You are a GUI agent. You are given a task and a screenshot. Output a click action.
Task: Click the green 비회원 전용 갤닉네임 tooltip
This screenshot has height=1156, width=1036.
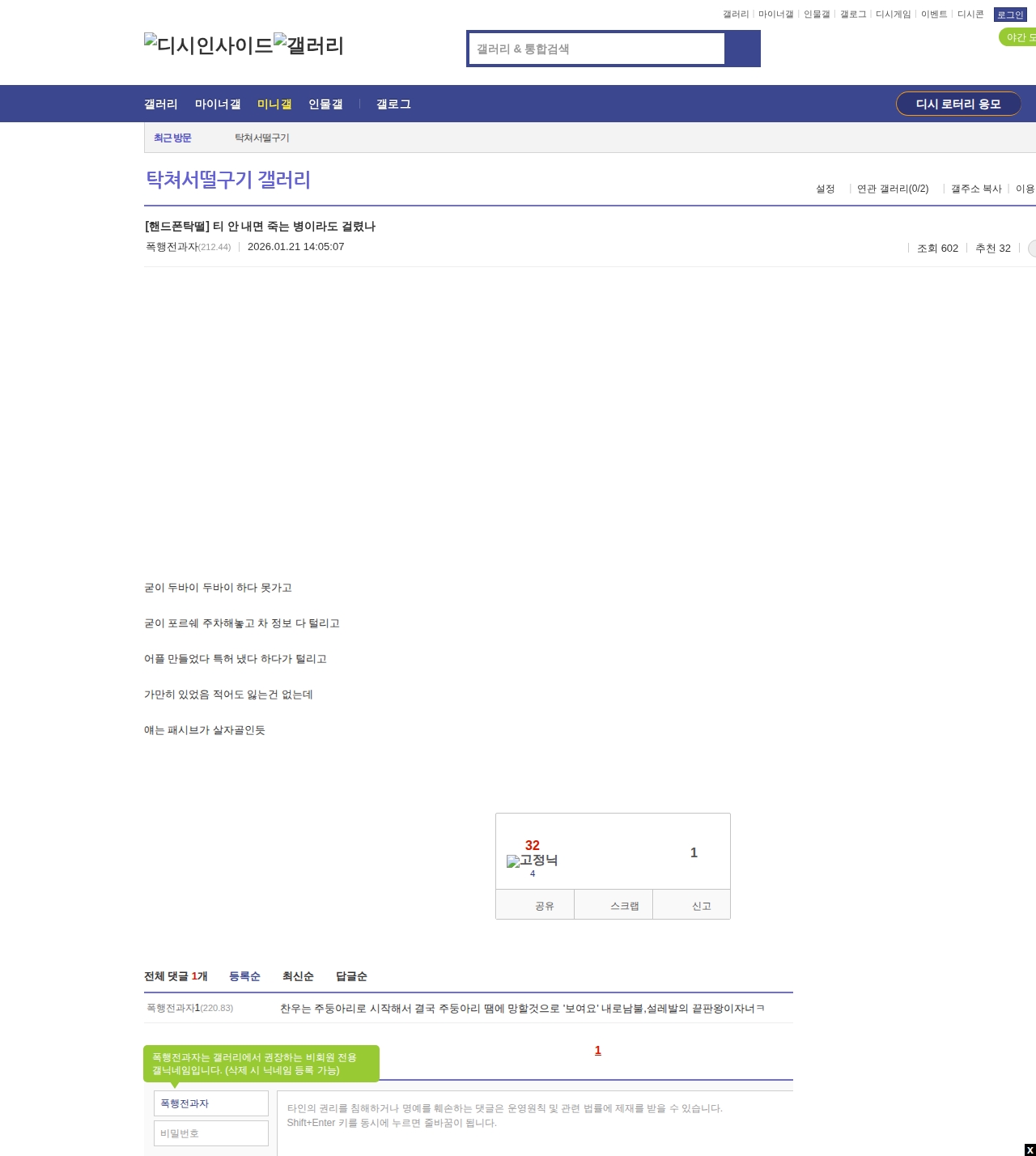261,1064
